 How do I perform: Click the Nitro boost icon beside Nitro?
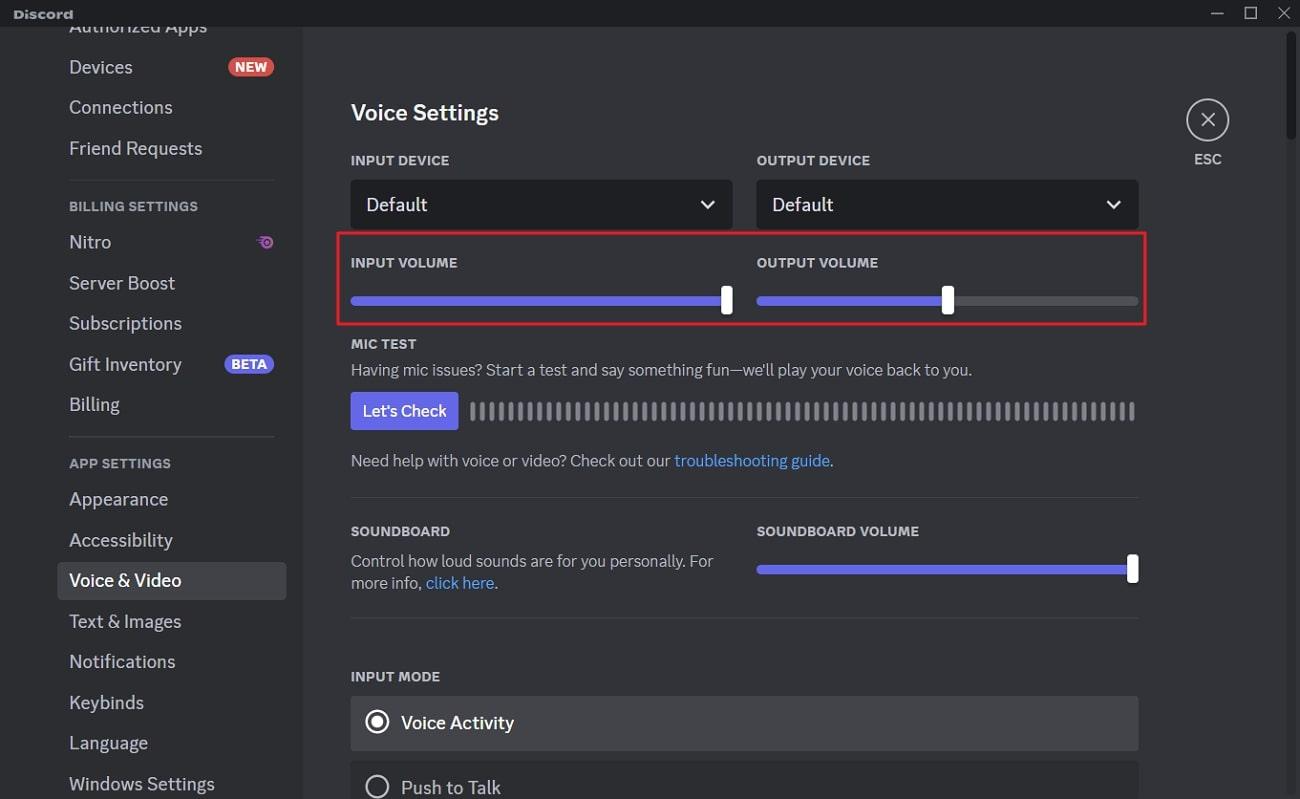point(264,242)
